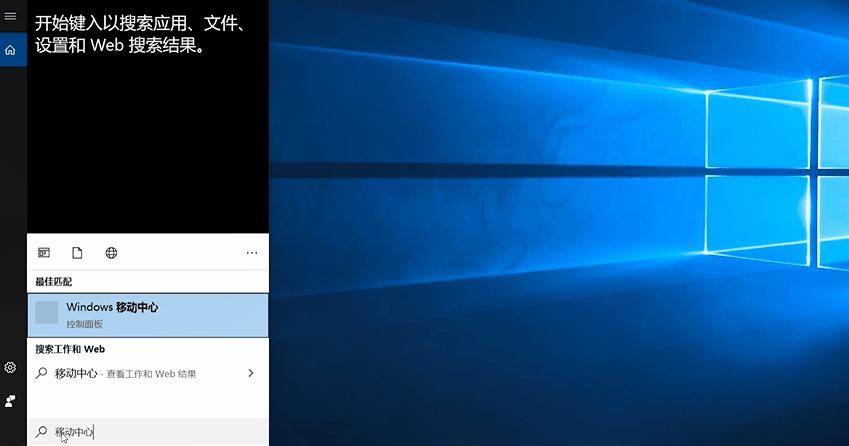
Task: Click the Windows 移动中心 result icon
Action: pyautogui.click(x=47, y=313)
